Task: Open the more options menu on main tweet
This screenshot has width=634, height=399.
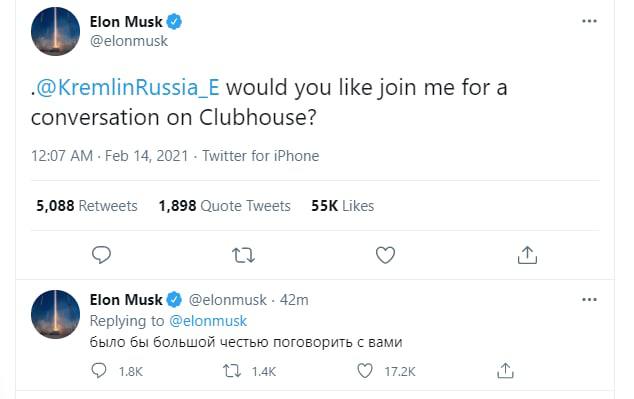Action: point(589,21)
